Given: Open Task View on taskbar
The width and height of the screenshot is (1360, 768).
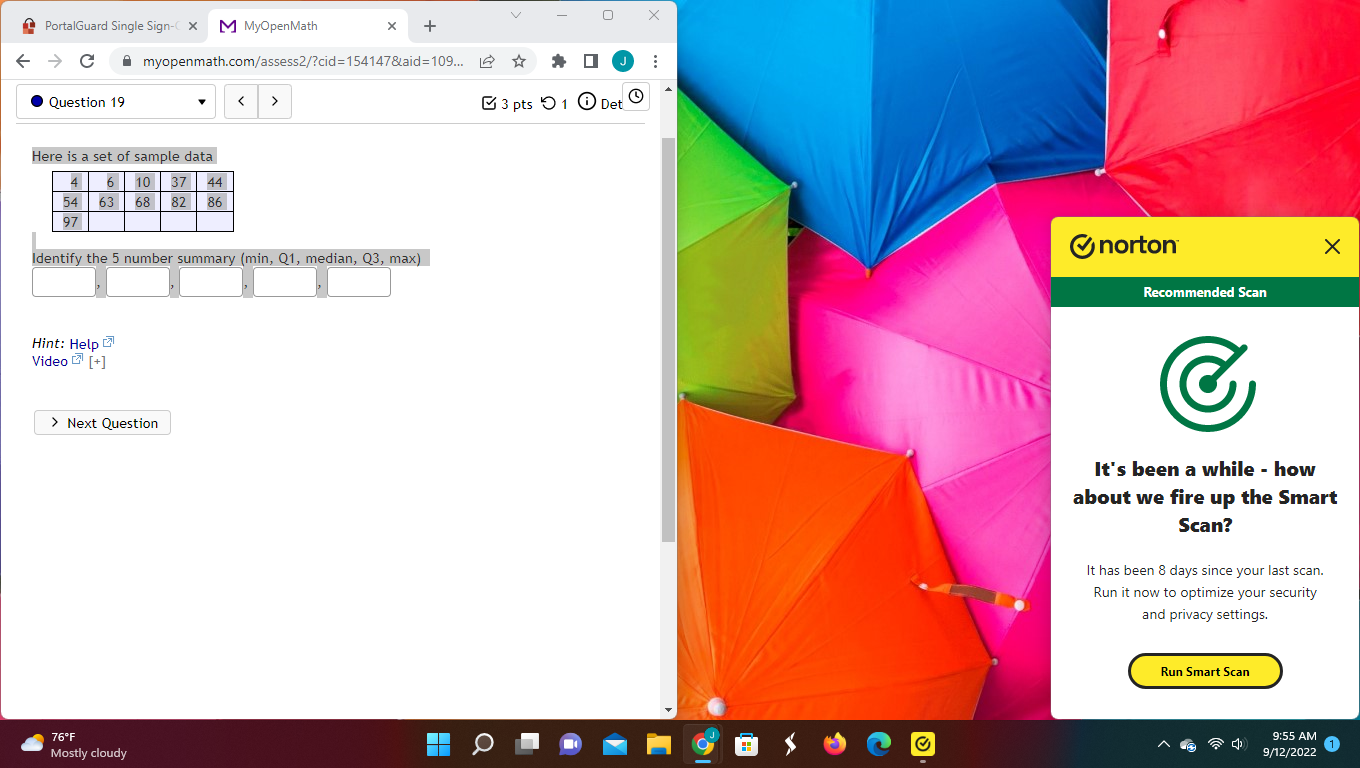Looking at the screenshot, I should [527, 744].
